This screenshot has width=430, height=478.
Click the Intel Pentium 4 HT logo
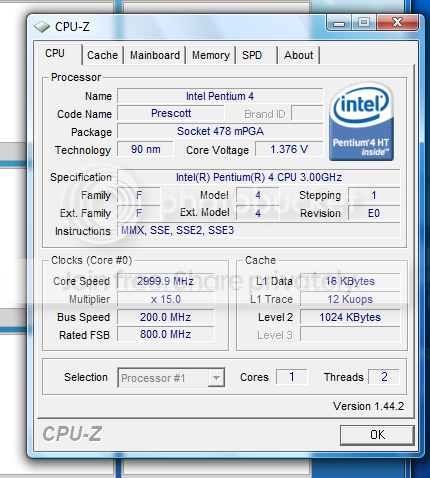[361, 122]
